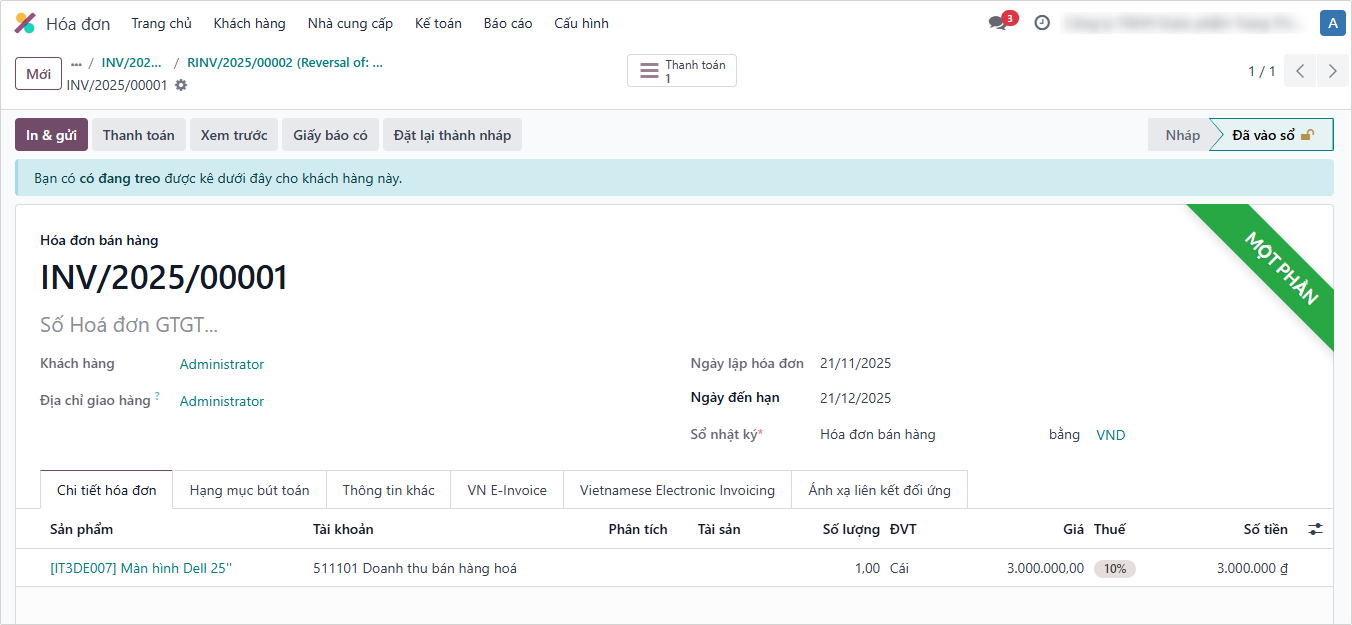Viewport: 1352px width, 625px height.
Task: Switch to the VN E-Invoice tab
Action: point(507,490)
